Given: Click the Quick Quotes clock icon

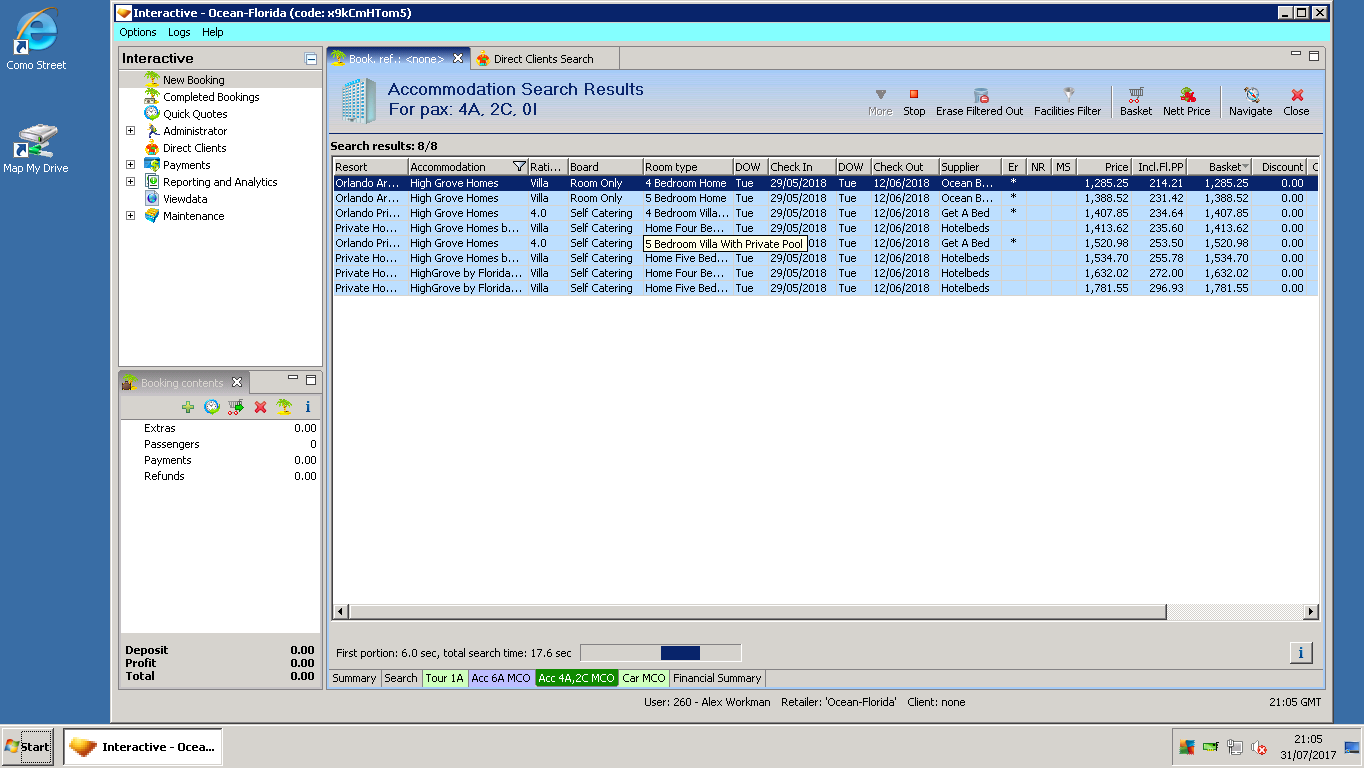Looking at the screenshot, I should coord(152,114).
